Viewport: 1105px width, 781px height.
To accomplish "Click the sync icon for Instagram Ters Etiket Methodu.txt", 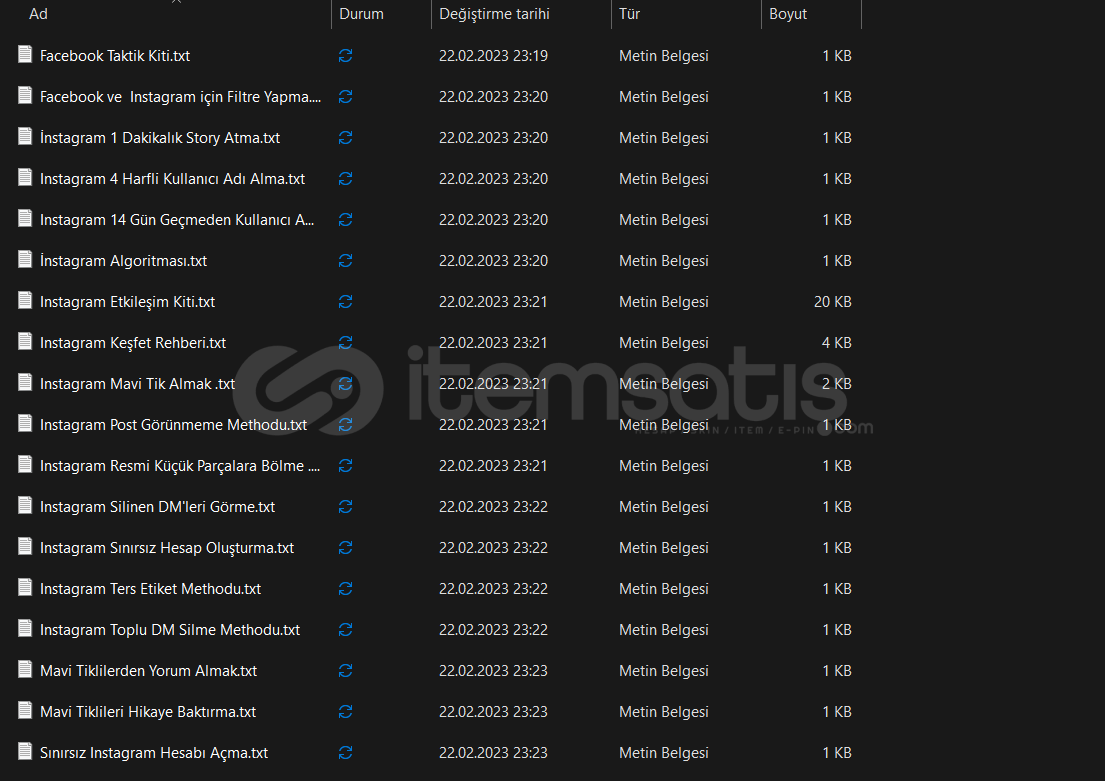I will coord(345,589).
